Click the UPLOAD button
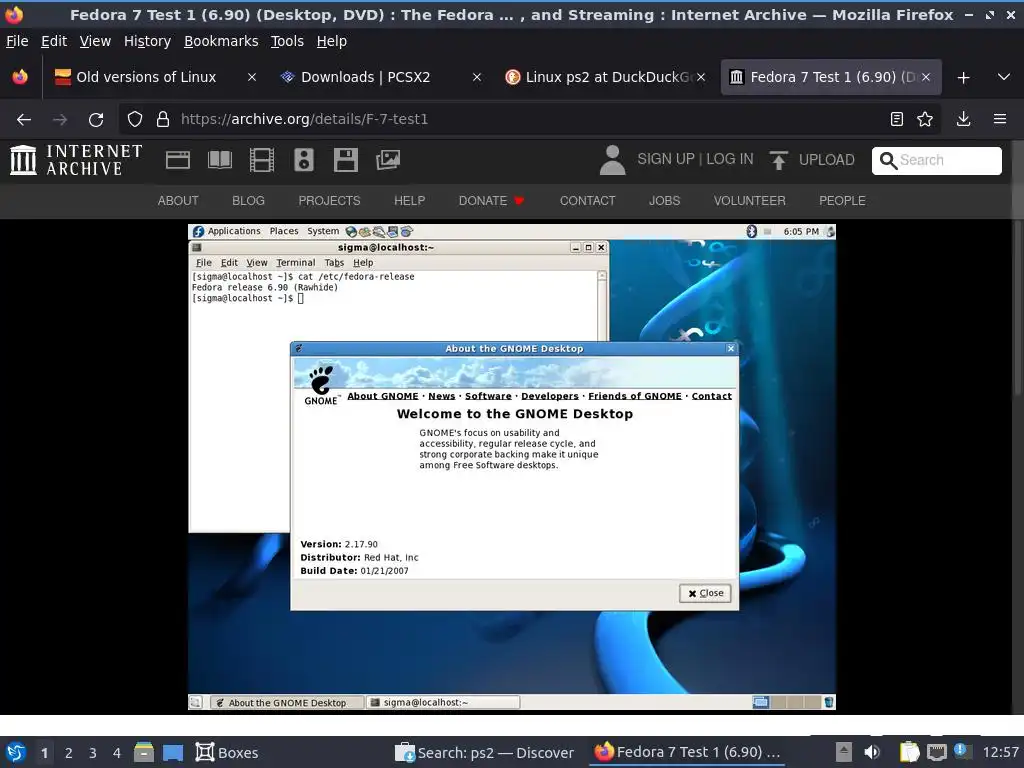 pyautogui.click(x=812, y=160)
